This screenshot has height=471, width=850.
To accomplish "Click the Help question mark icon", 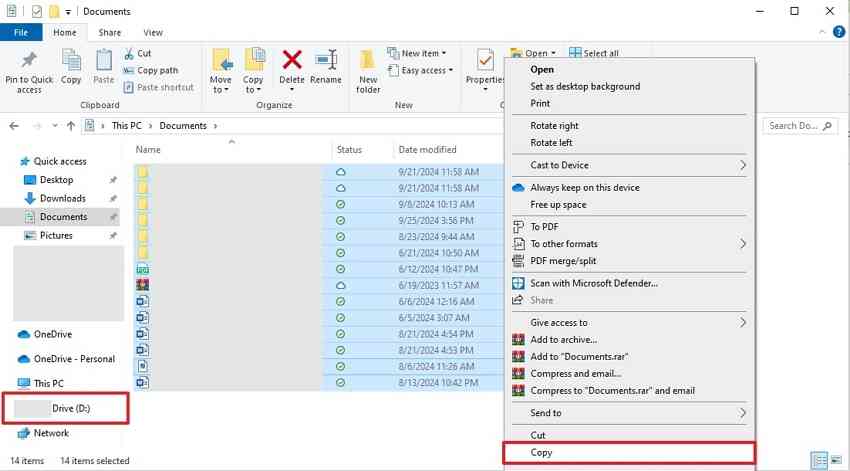I will pyautogui.click(x=839, y=32).
